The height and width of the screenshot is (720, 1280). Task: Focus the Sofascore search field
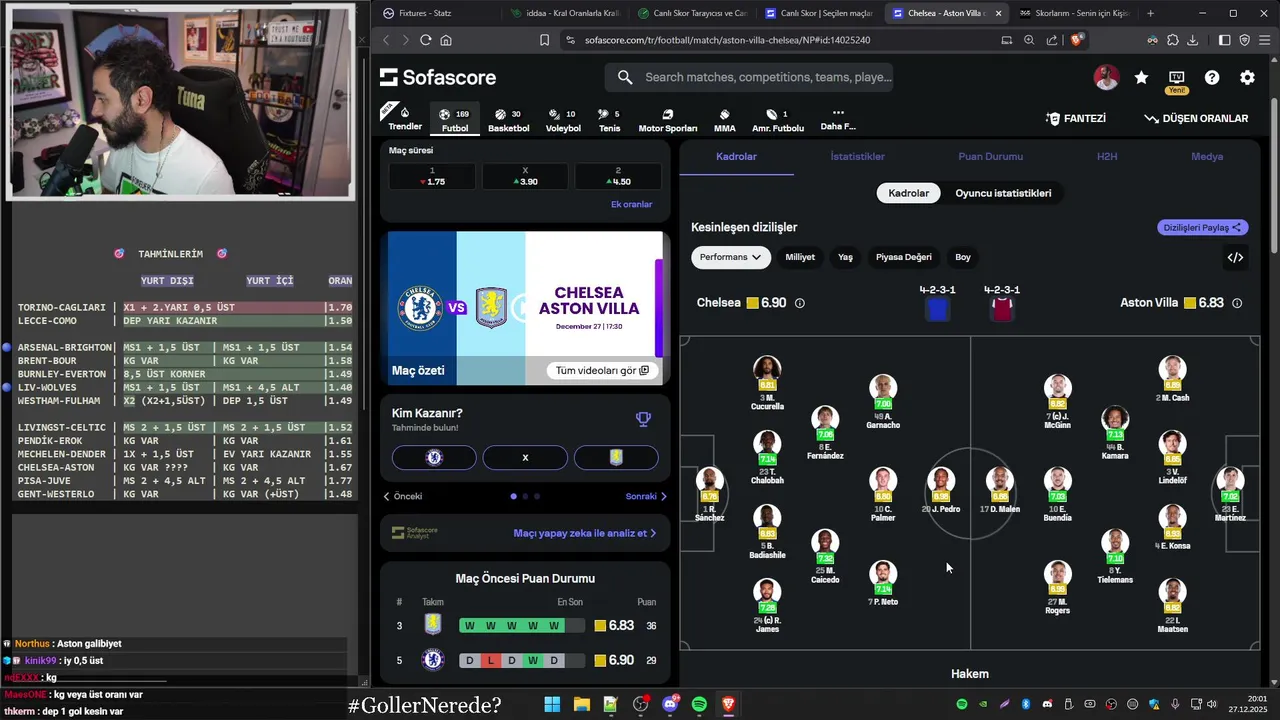pyautogui.click(x=748, y=77)
